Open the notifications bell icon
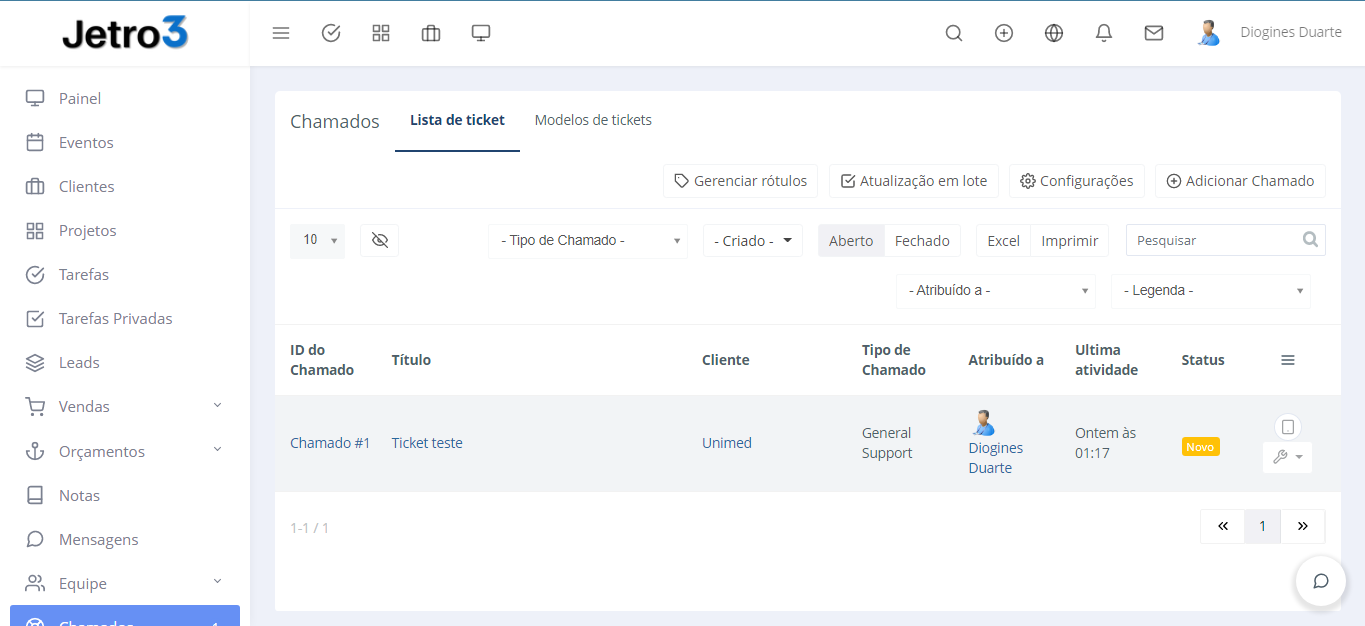 tap(1104, 33)
